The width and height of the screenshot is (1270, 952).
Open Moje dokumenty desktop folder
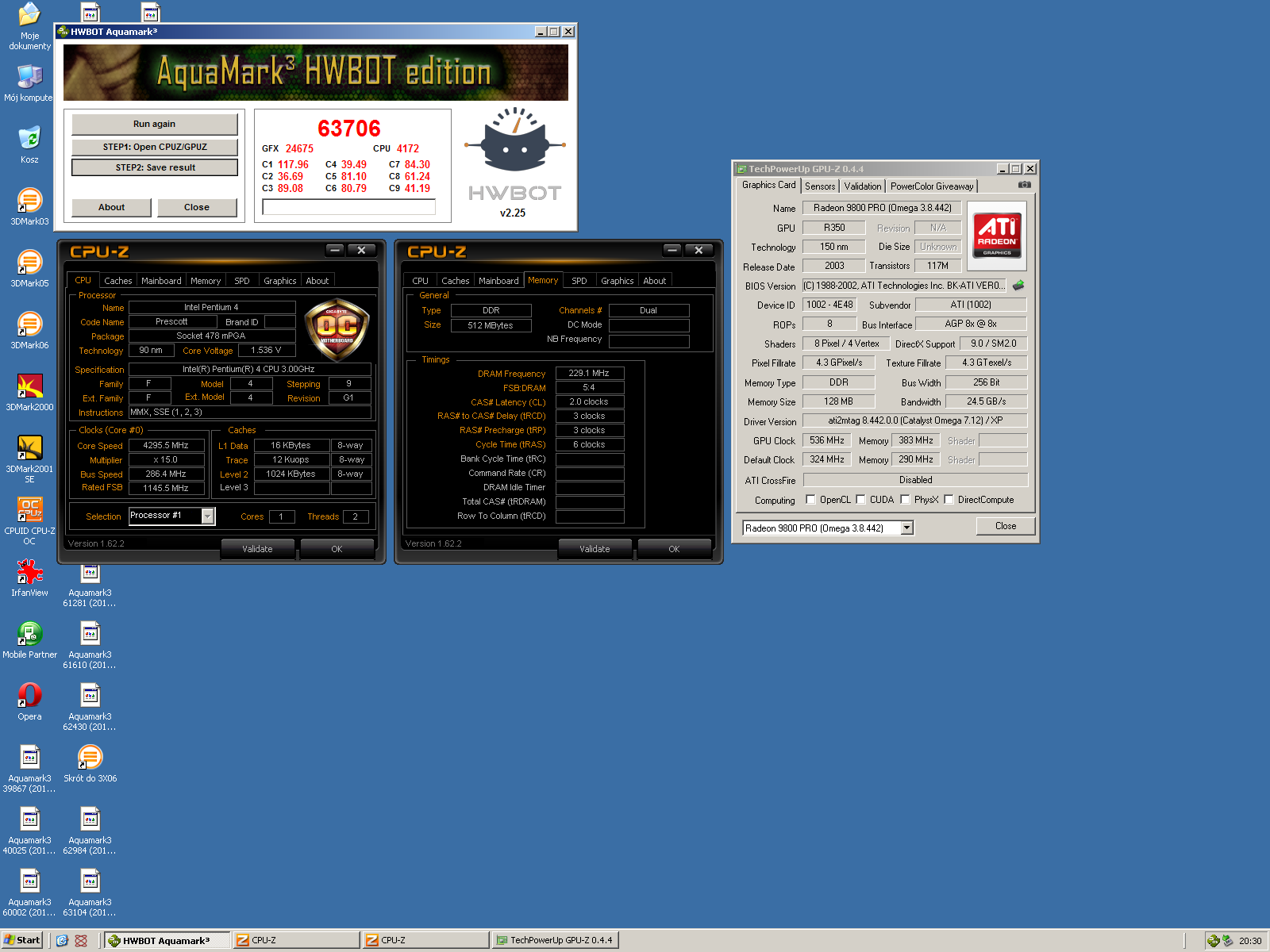(29, 25)
